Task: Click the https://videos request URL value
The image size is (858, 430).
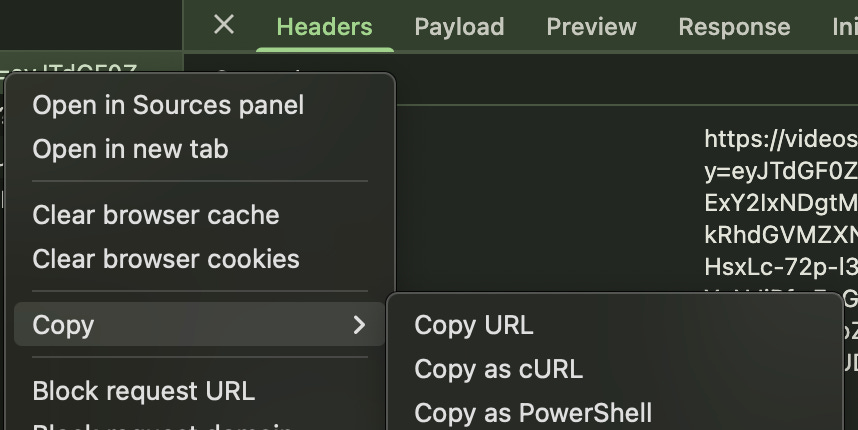Action: coord(781,139)
